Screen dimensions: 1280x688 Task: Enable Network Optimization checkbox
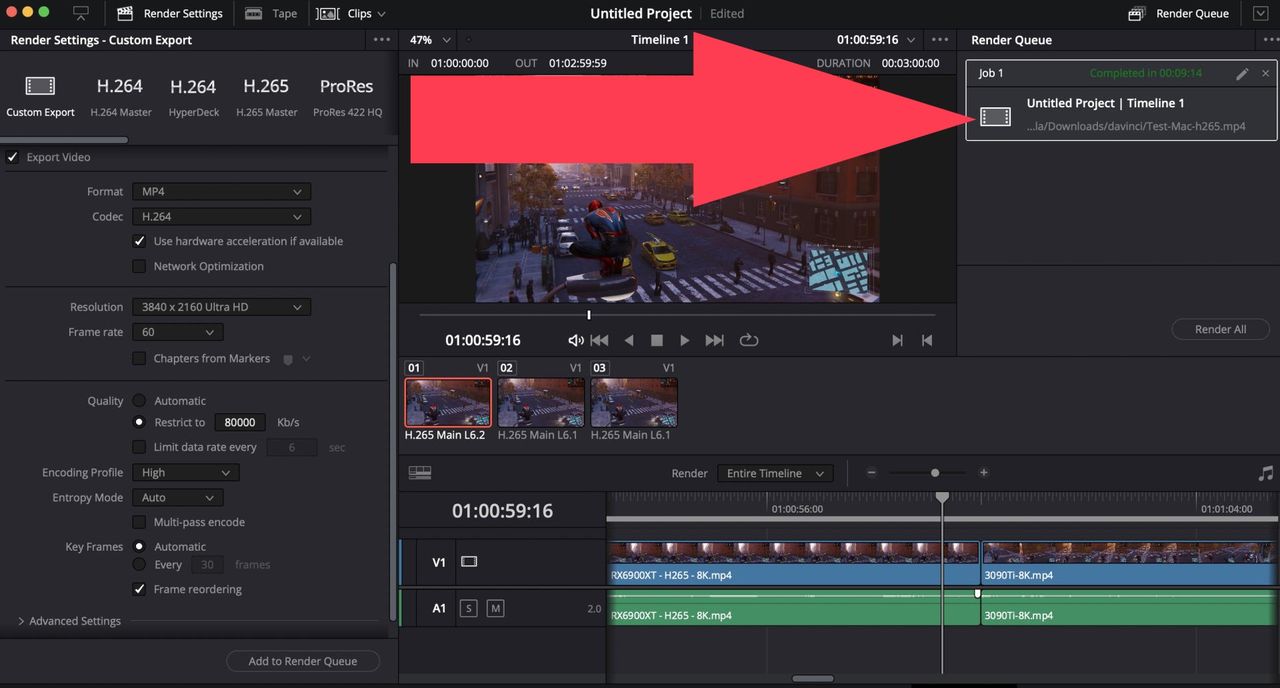click(x=139, y=266)
